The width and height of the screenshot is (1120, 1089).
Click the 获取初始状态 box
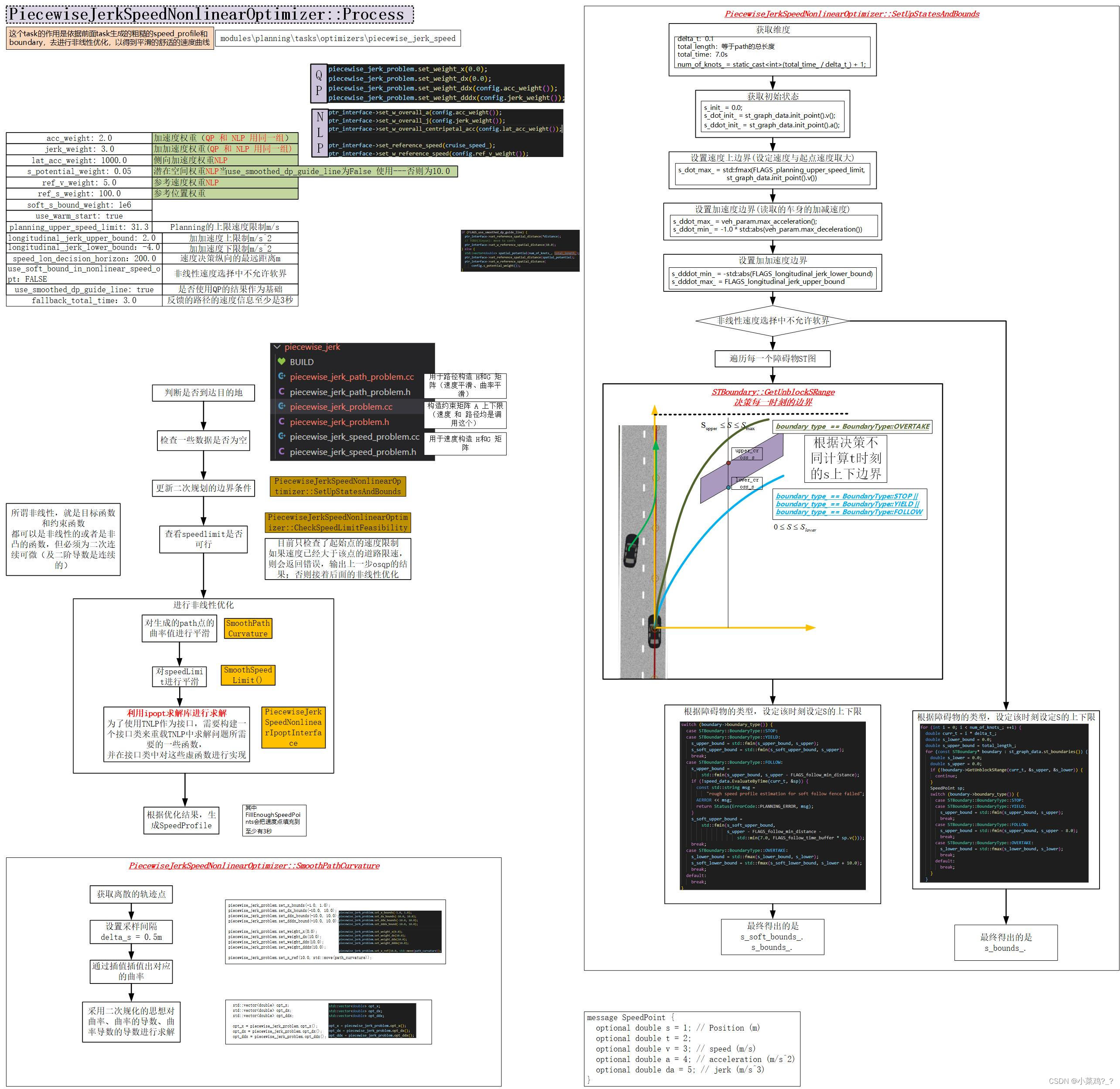pos(773,114)
